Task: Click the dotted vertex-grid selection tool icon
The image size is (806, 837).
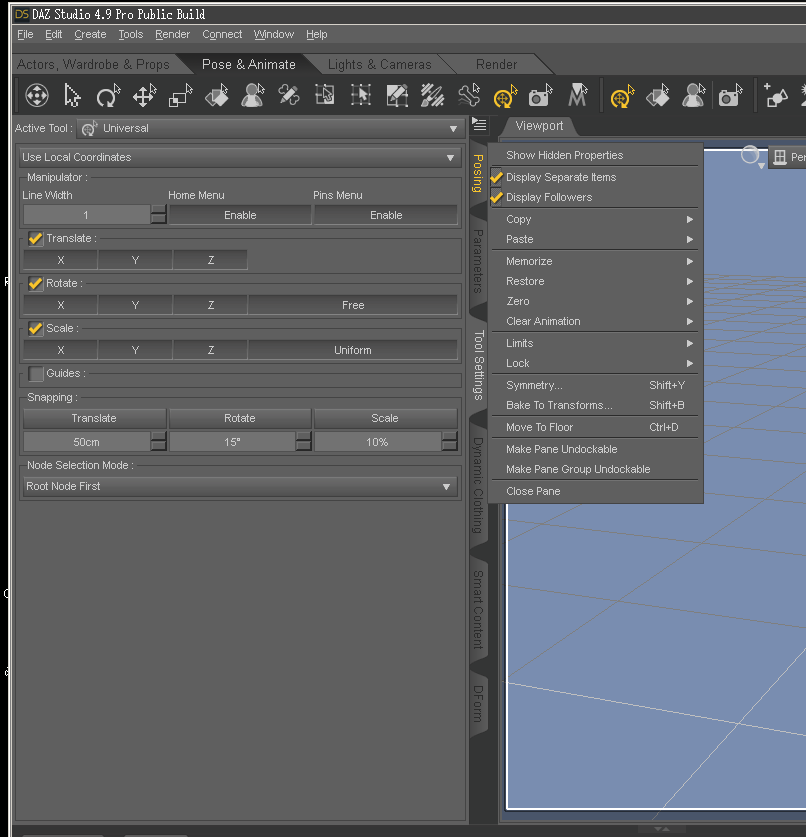Action: click(x=361, y=96)
